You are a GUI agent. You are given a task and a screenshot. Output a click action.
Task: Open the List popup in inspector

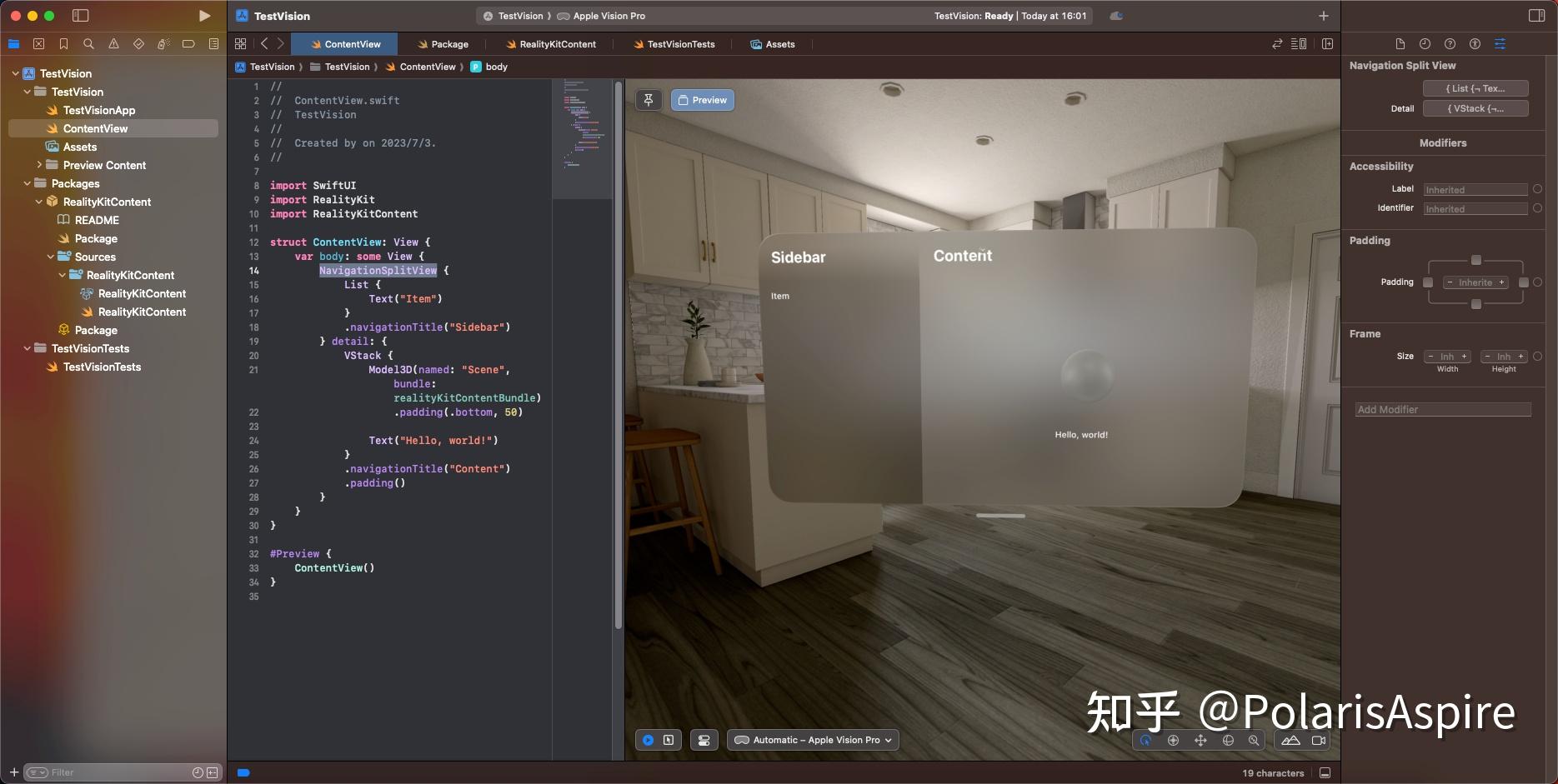1475,88
